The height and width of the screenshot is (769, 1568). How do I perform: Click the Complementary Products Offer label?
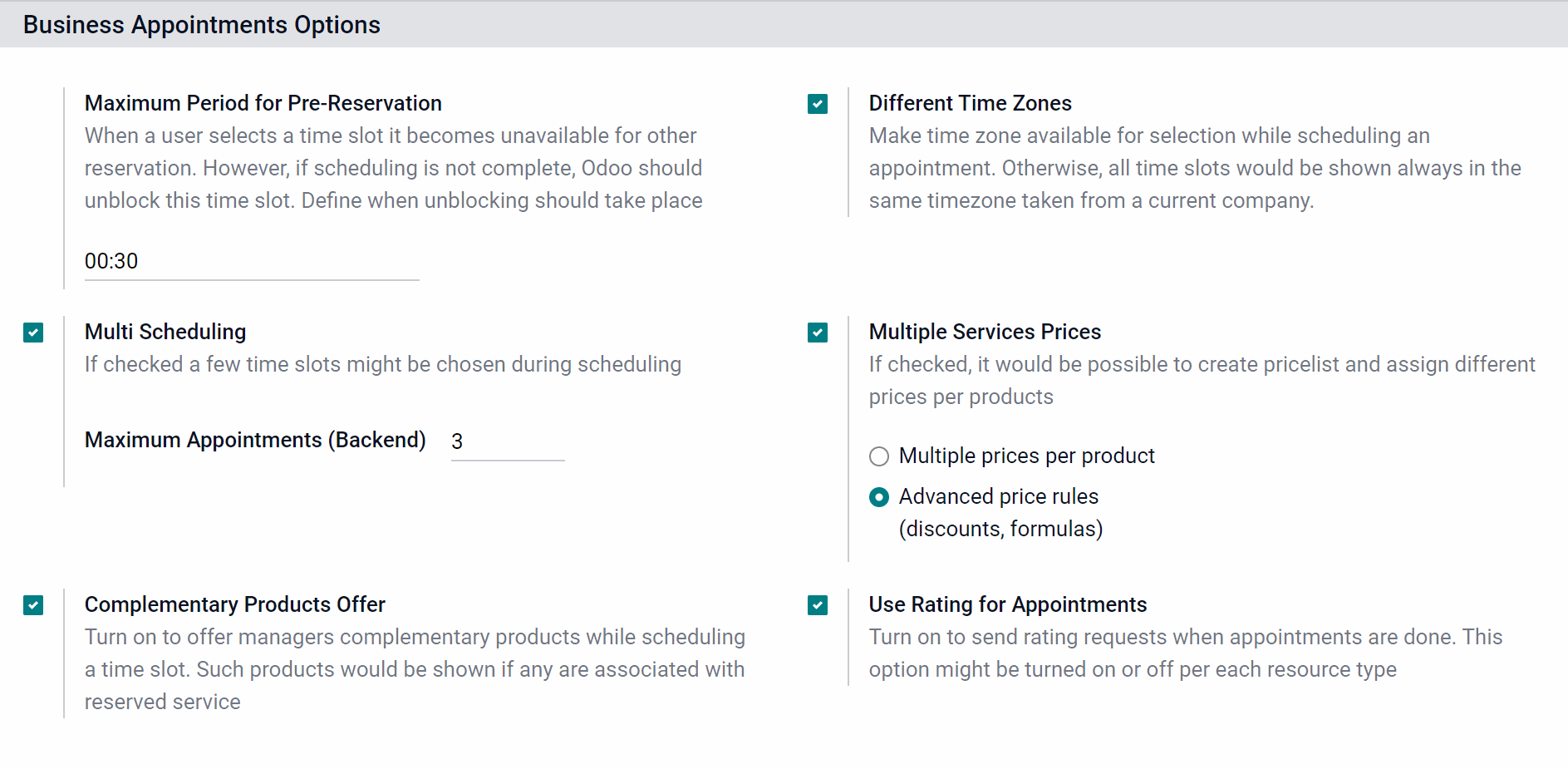[235, 604]
